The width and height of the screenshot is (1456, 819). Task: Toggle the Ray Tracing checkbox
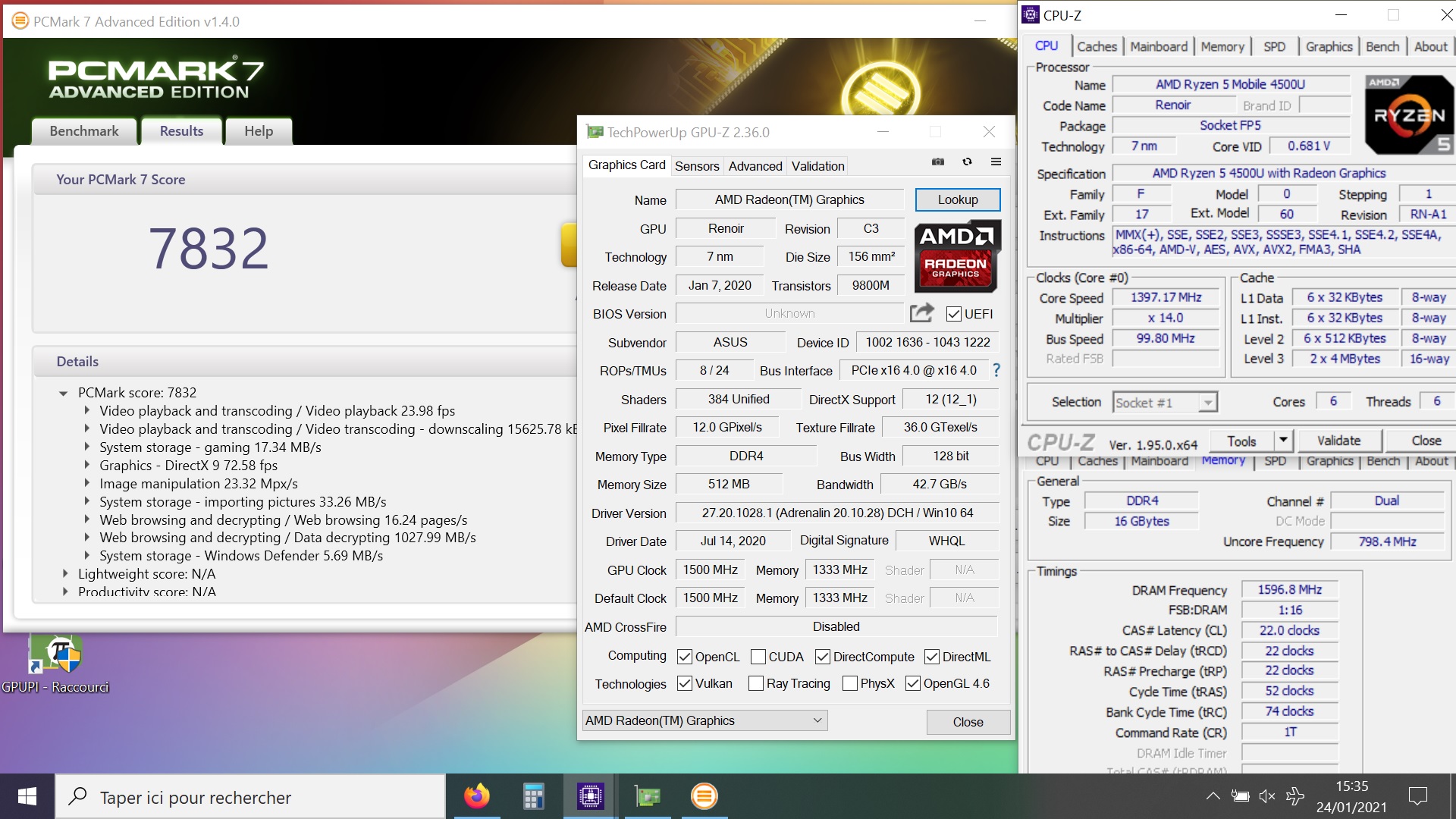click(x=755, y=683)
